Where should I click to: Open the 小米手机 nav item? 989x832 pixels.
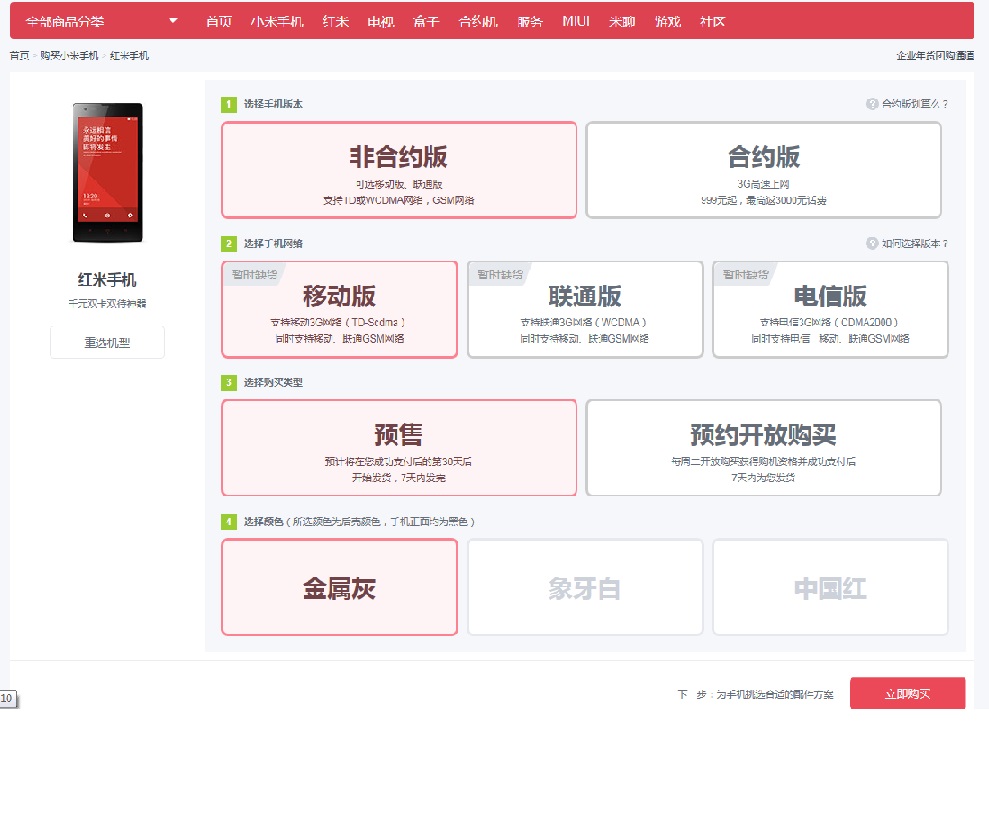point(277,21)
